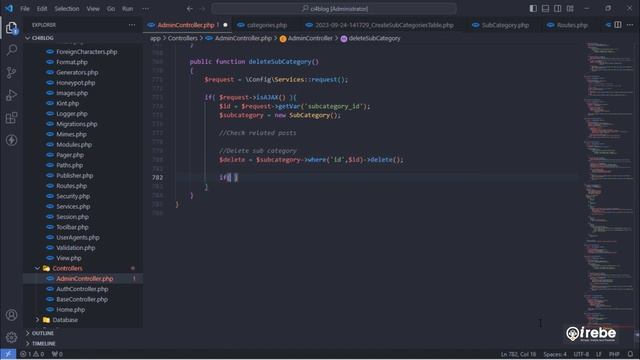This screenshot has width=640, height=360.
Task: Open the Manage settings gear
Action: coord(11,337)
